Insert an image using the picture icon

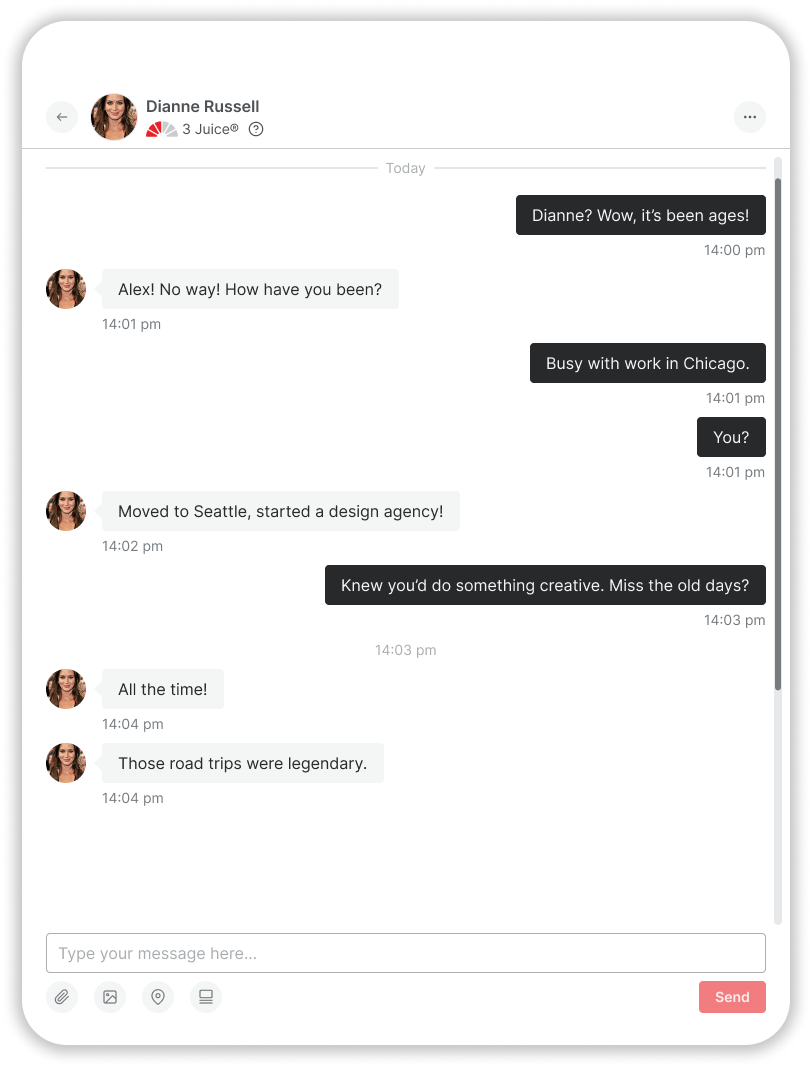coord(110,997)
